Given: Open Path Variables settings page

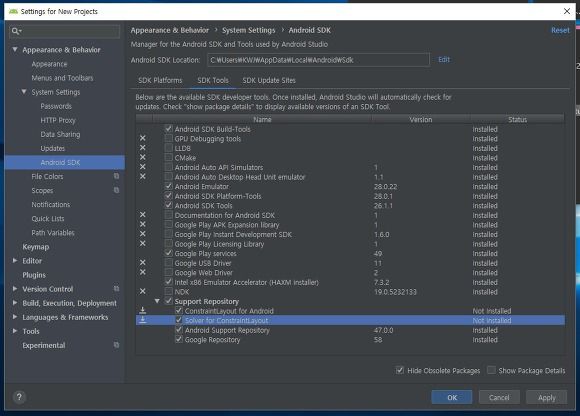Looking at the screenshot, I should point(53,233).
